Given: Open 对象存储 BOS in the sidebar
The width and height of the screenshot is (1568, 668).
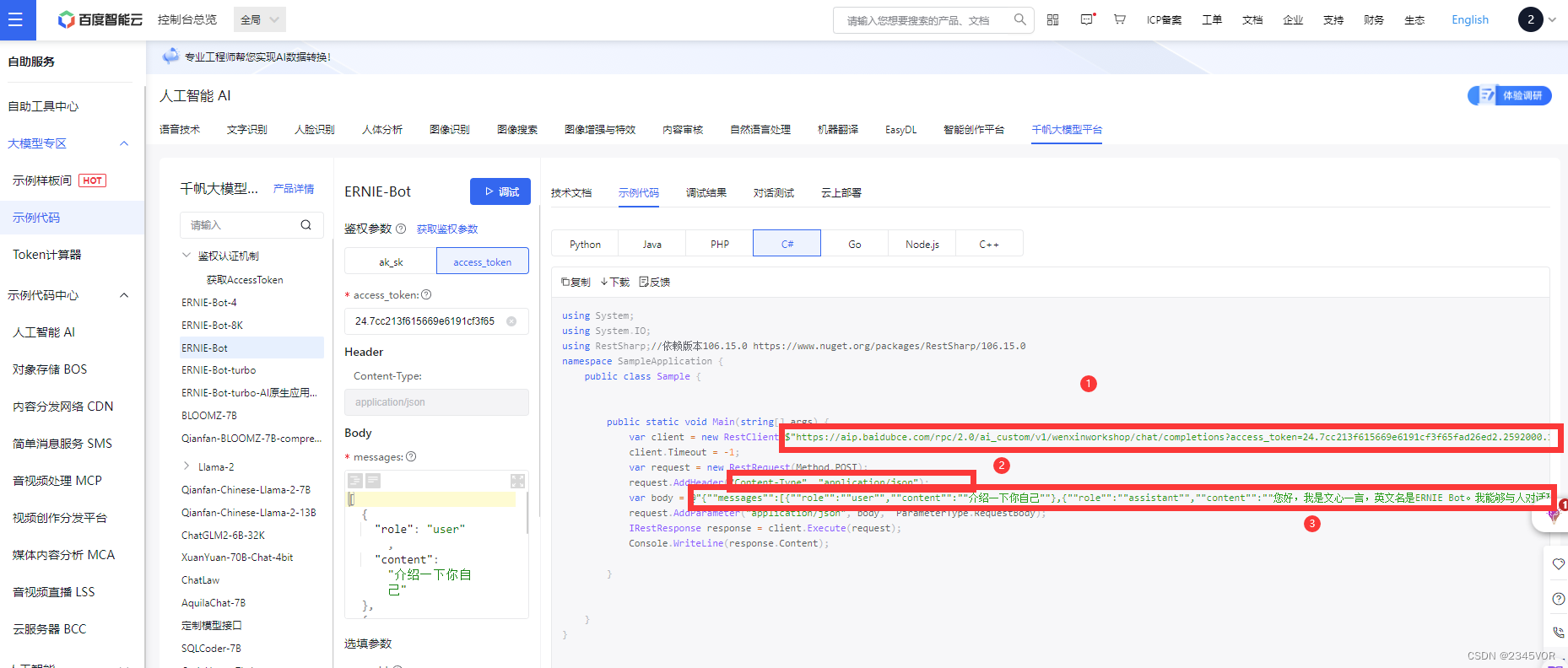Looking at the screenshot, I should 50,369.
